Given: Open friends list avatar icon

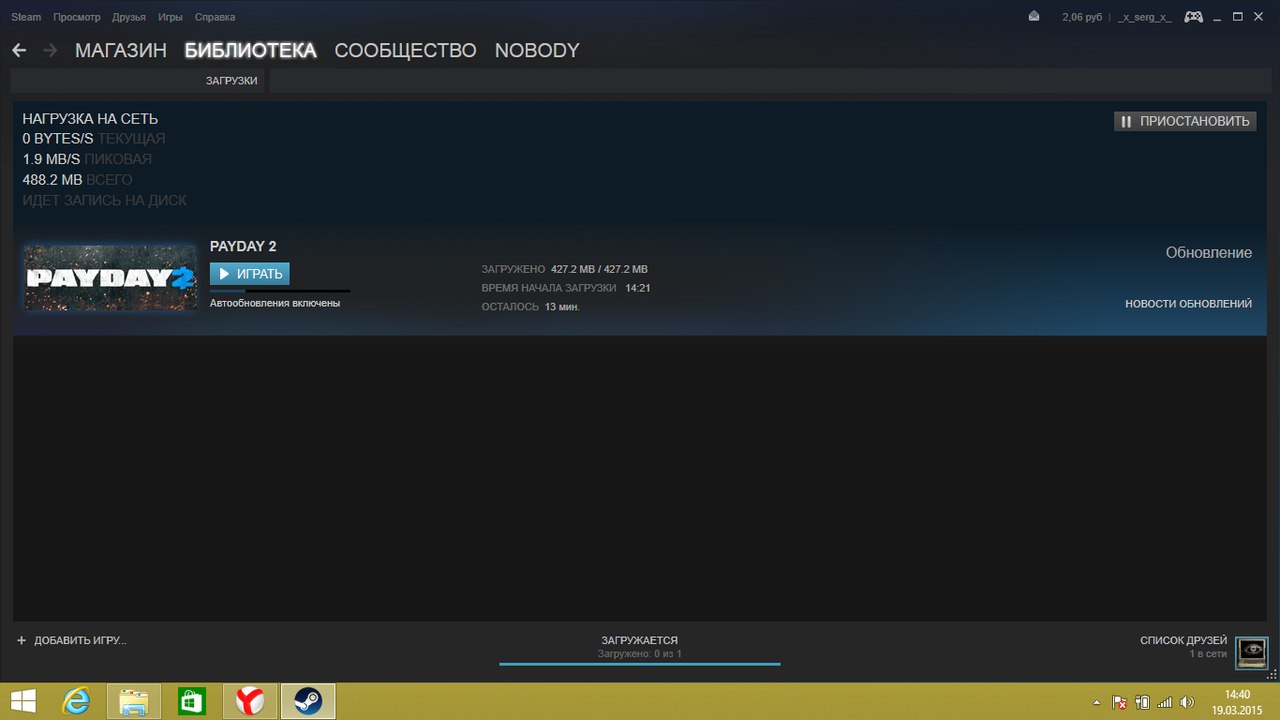Looking at the screenshot, I should click(x=1251, y=653).
